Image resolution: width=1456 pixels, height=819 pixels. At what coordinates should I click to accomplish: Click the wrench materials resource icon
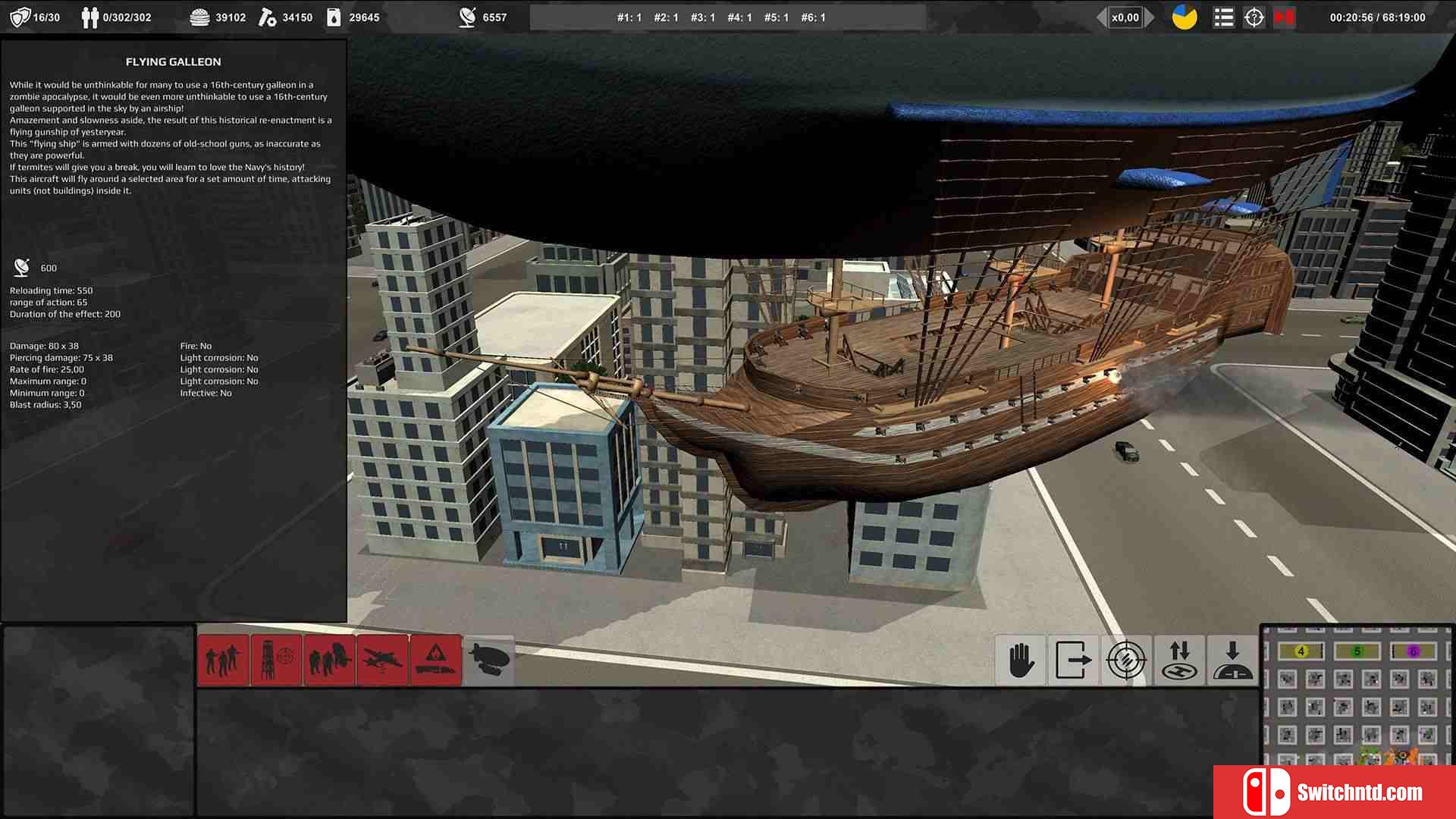[267, 17]
